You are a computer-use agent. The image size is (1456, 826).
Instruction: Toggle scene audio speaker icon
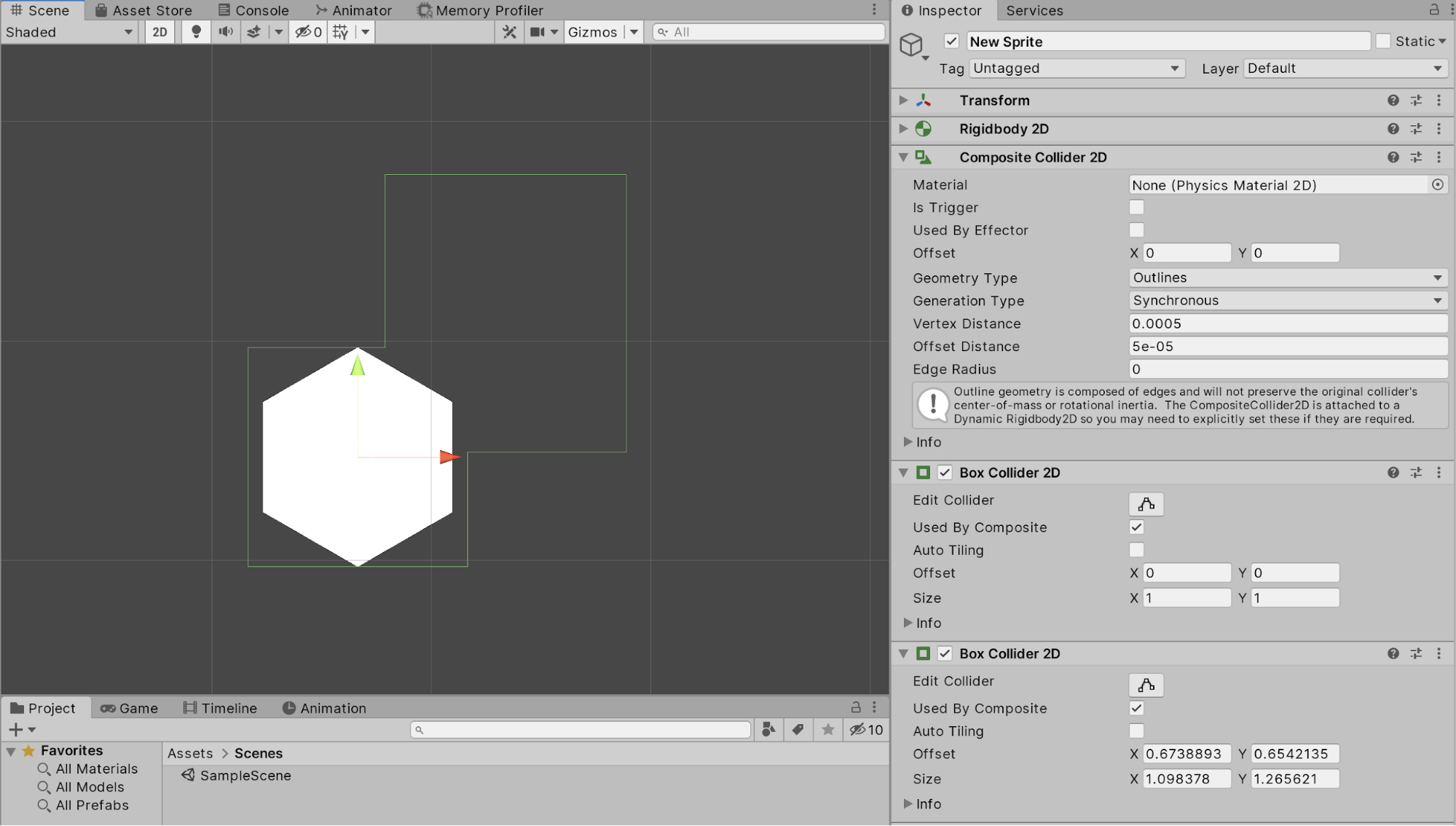pyautogui.click(x=226, y=32)
